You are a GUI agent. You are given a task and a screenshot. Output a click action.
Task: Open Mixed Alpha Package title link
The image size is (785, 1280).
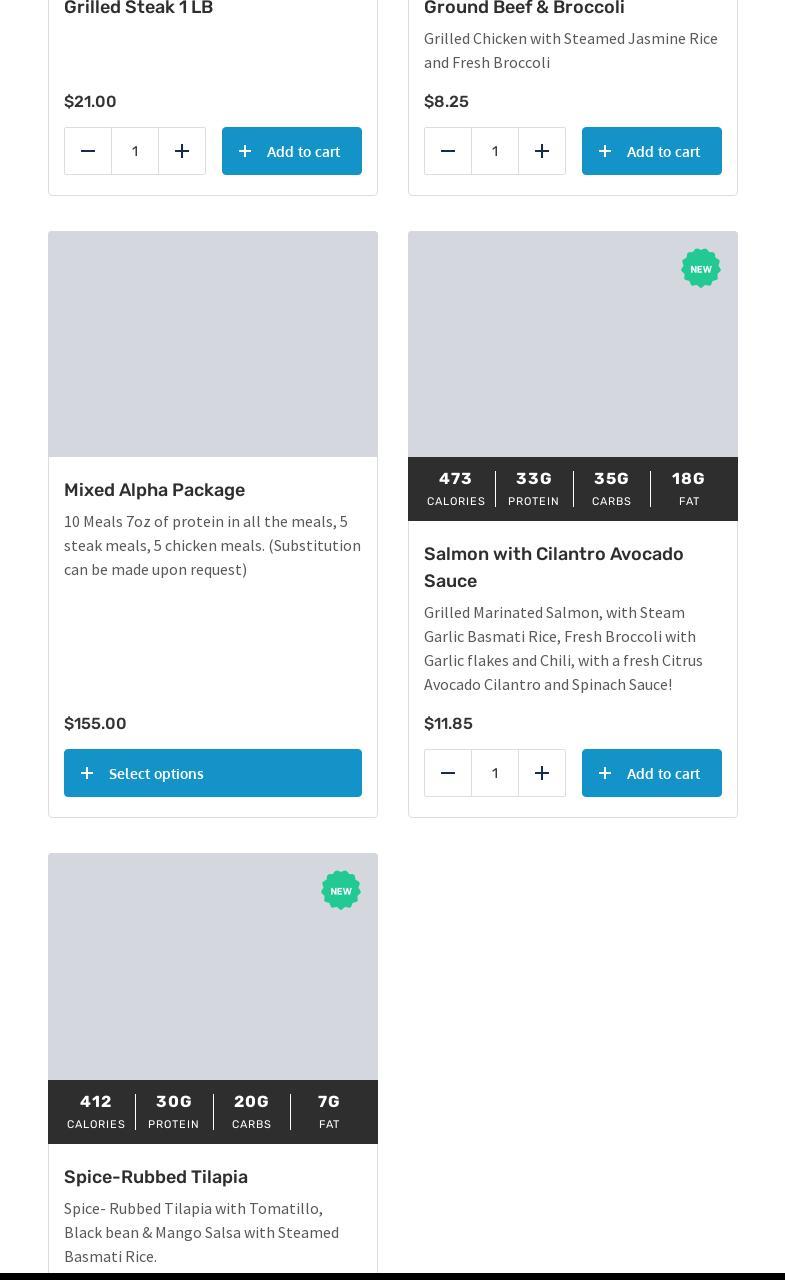click(x=154, y=490)
